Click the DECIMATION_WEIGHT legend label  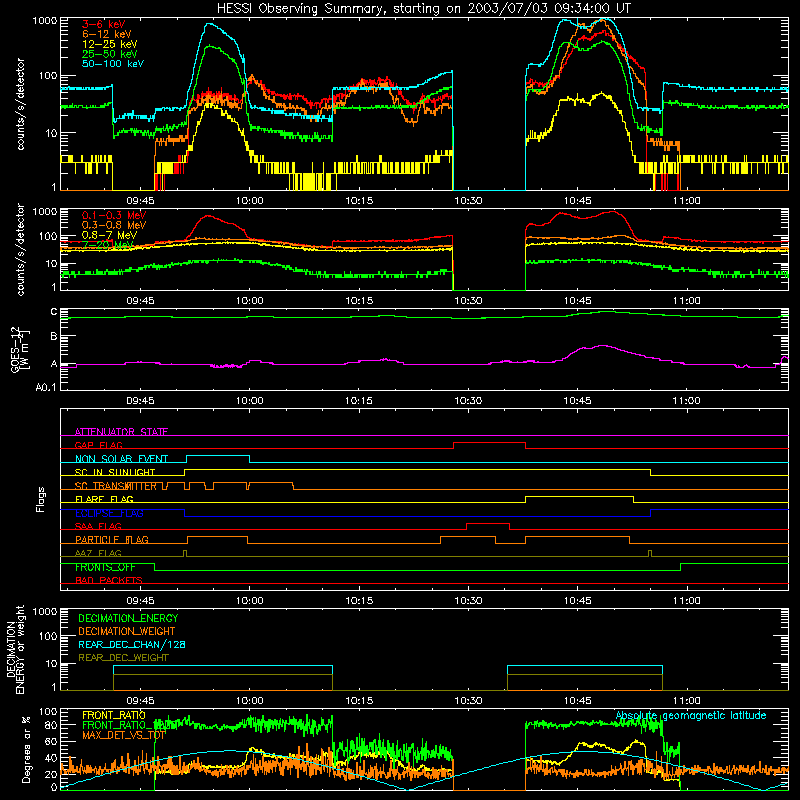point(127,632)
